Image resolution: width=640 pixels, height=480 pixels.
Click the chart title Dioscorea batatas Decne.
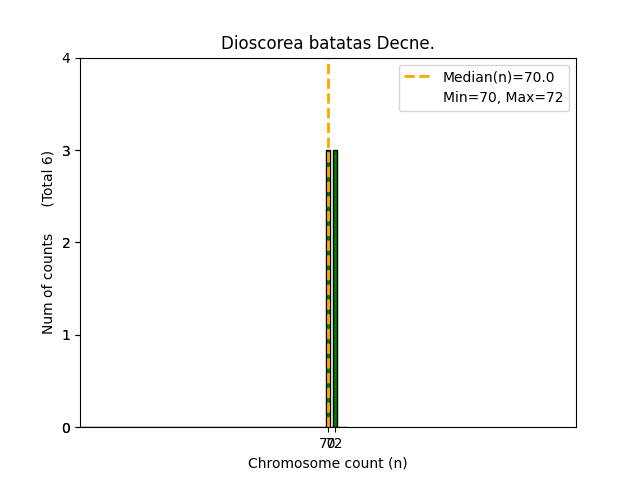click(x=327, y=43)
